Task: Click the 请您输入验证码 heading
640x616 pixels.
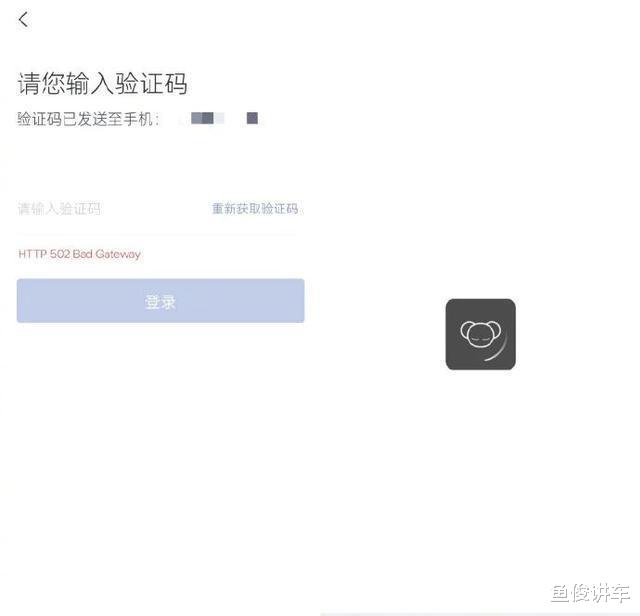Action: point(102,84)
